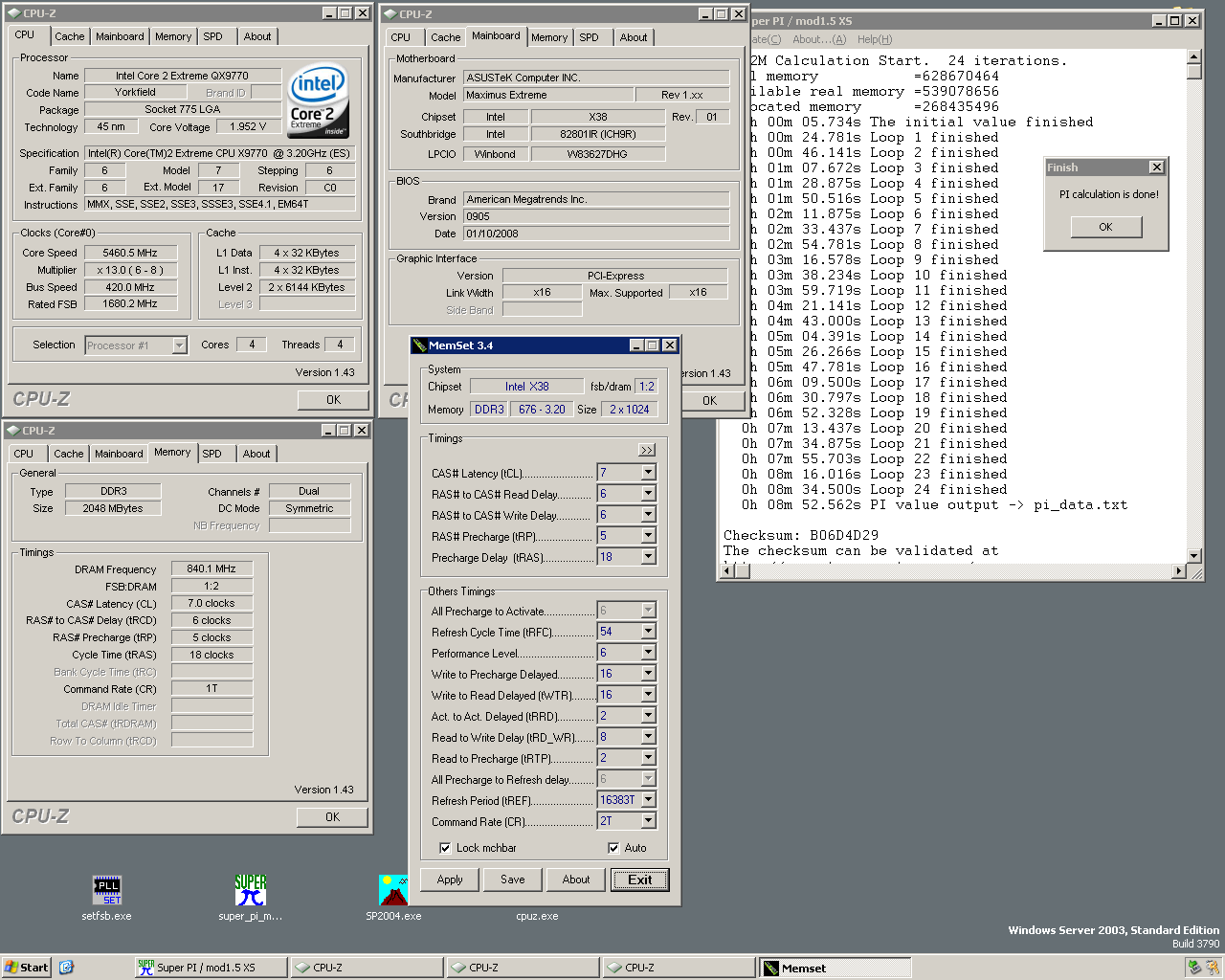Viewport: 1225px width, 980px height.
Task: Click Save in MemSet
Action: coord(513,880)
